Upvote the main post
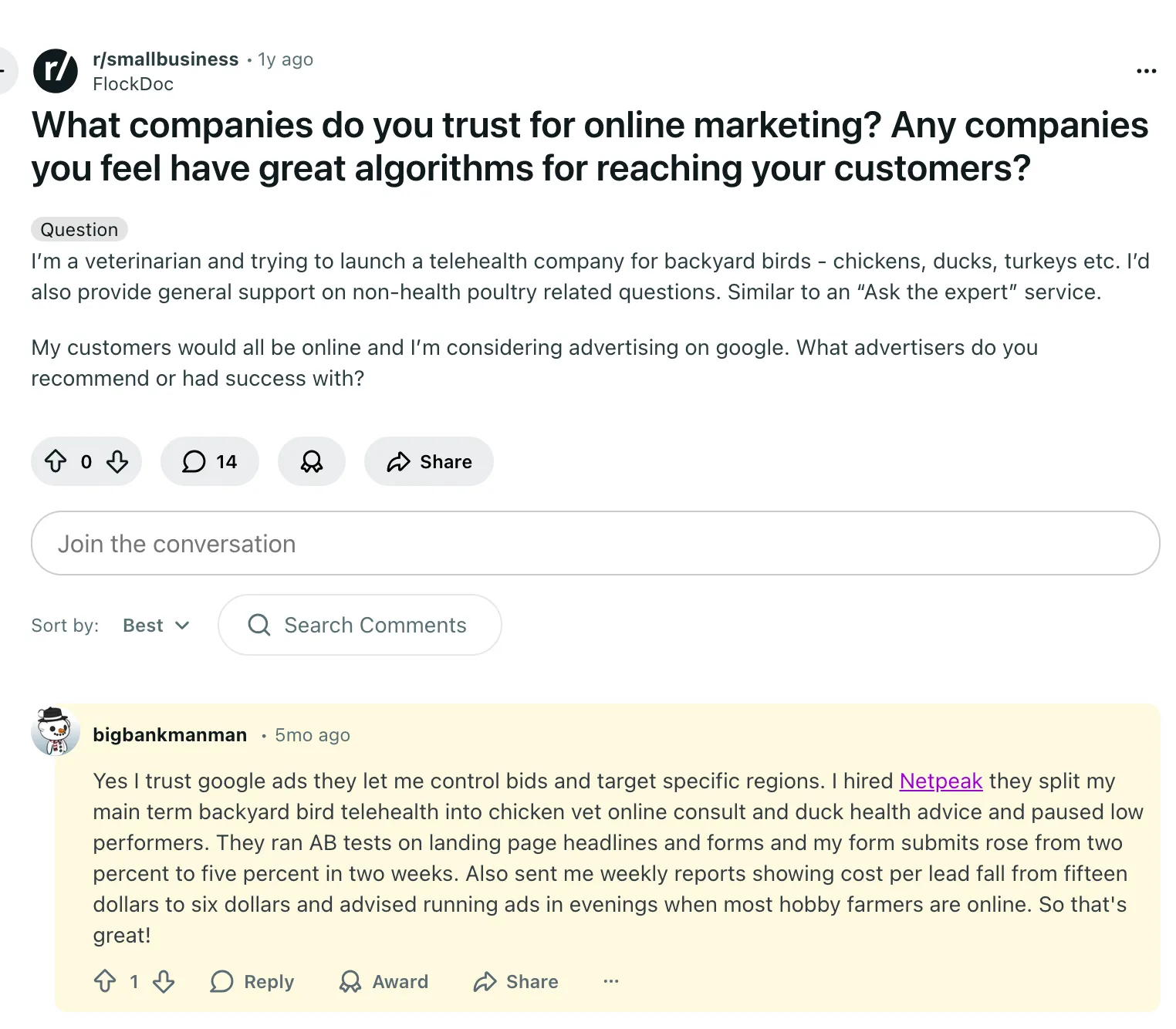 (56, 461)
